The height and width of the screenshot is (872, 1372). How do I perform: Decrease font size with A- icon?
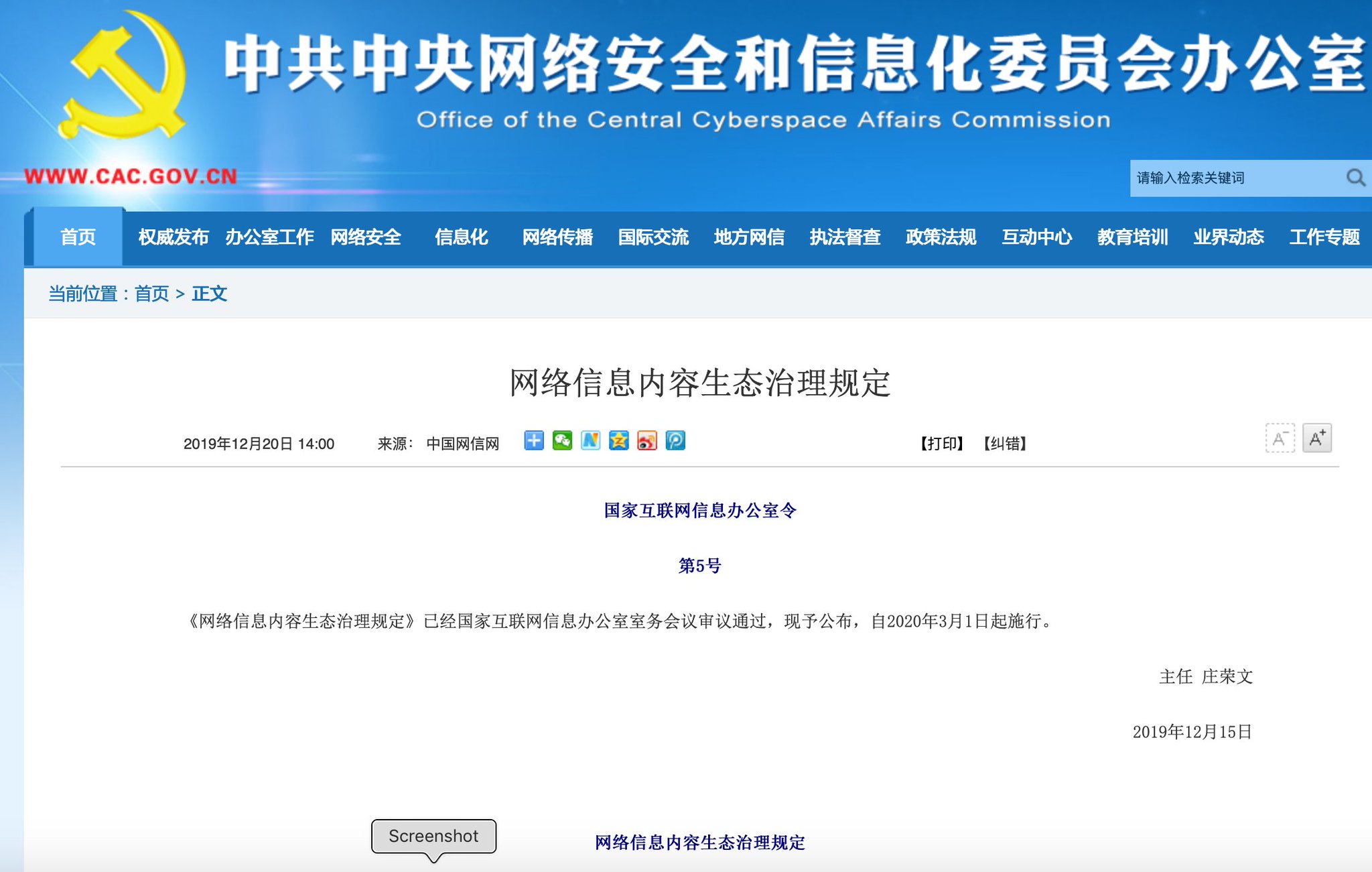pos(1280,438)
